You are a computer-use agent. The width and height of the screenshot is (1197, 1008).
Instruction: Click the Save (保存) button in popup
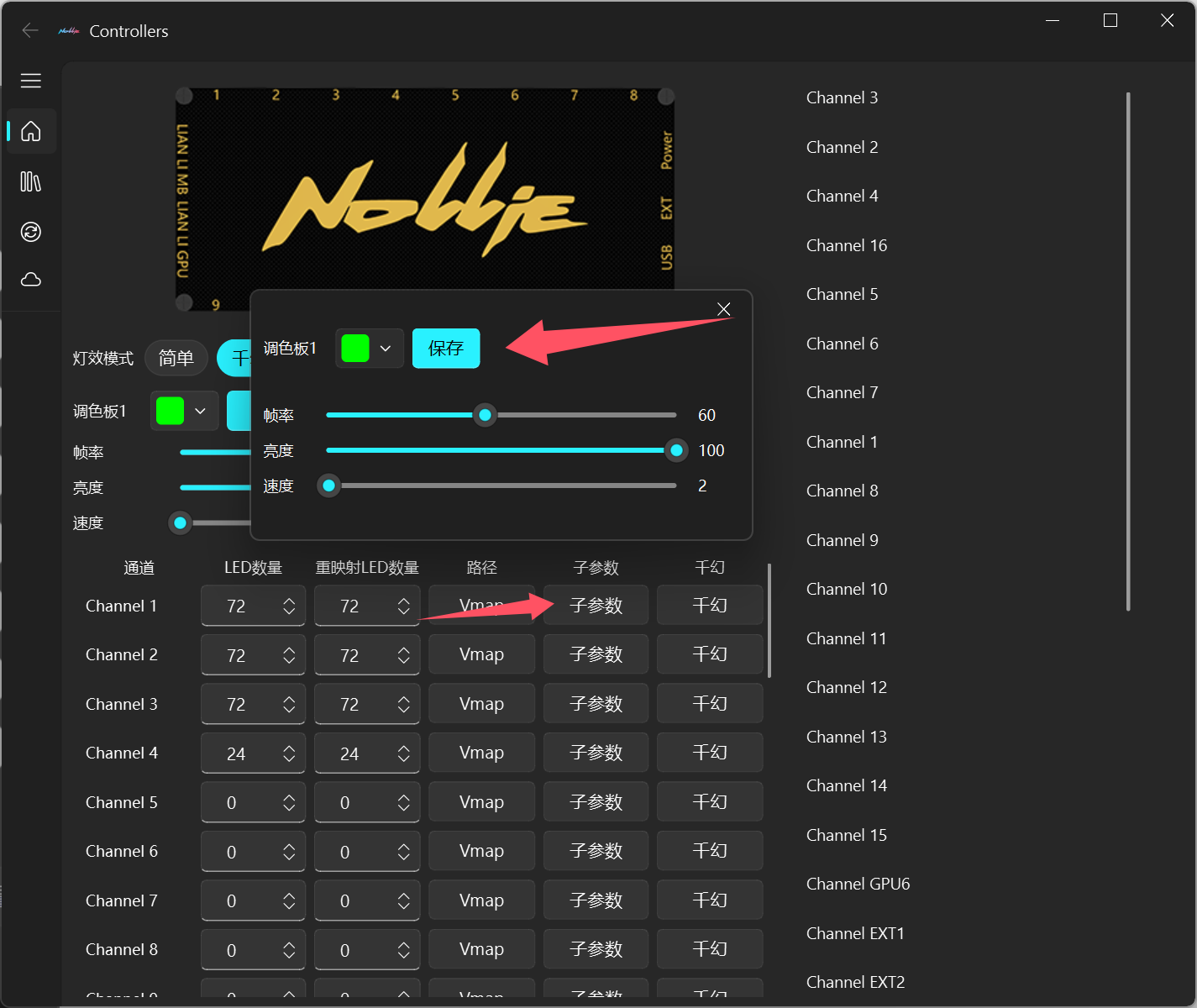pos(446,349)
